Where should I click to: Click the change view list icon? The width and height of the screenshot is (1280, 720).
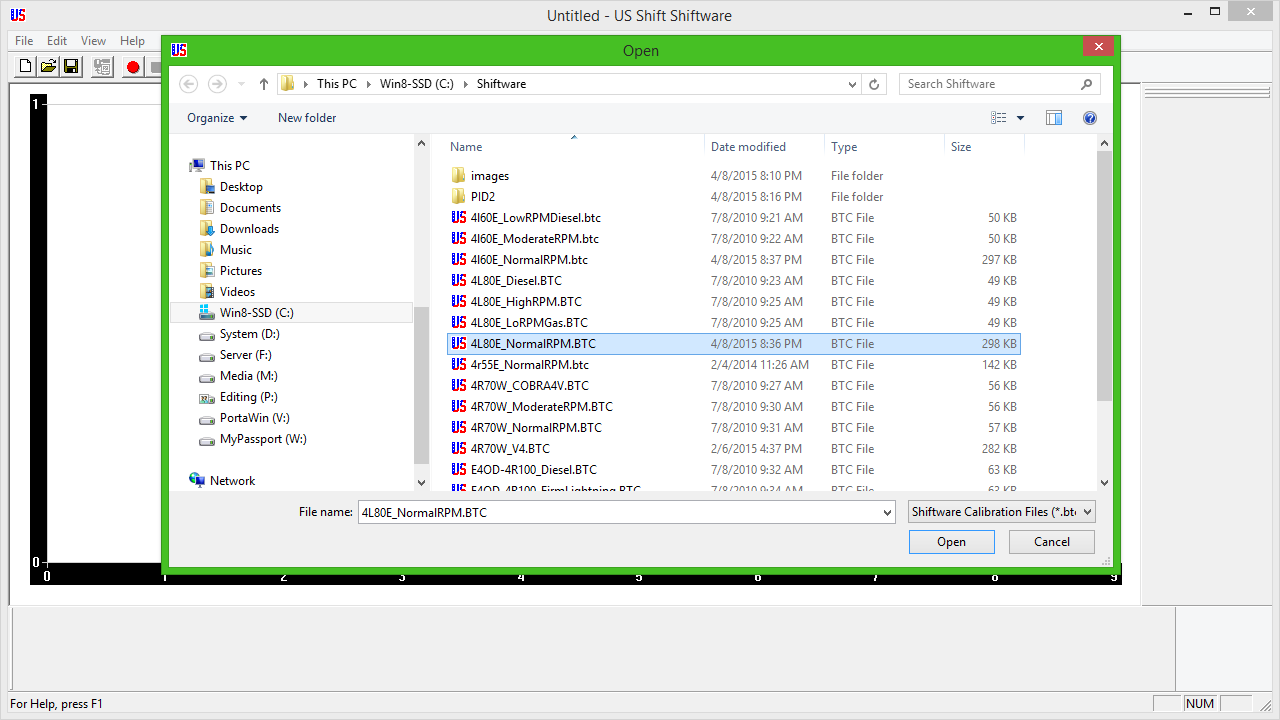click(x=998, y=118)
